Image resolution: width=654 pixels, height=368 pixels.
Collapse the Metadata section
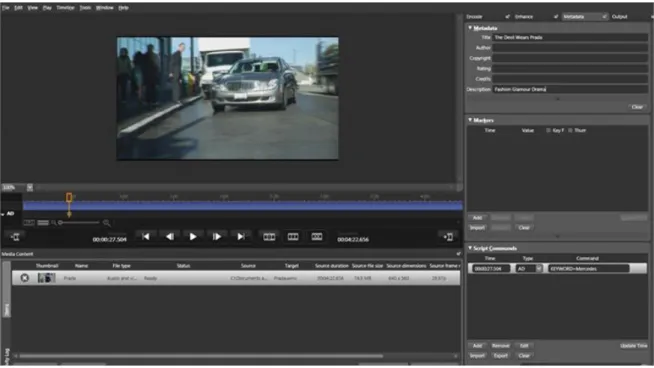[x=470, y=28]
